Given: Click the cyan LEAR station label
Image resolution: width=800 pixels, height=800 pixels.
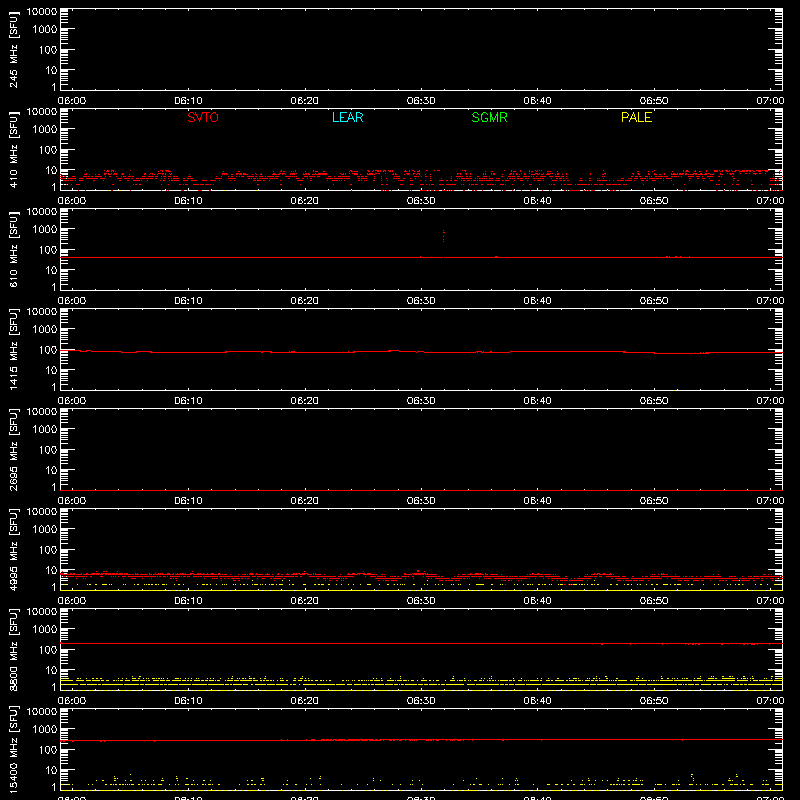Looking at the screenshot, I should coord(347,117).
